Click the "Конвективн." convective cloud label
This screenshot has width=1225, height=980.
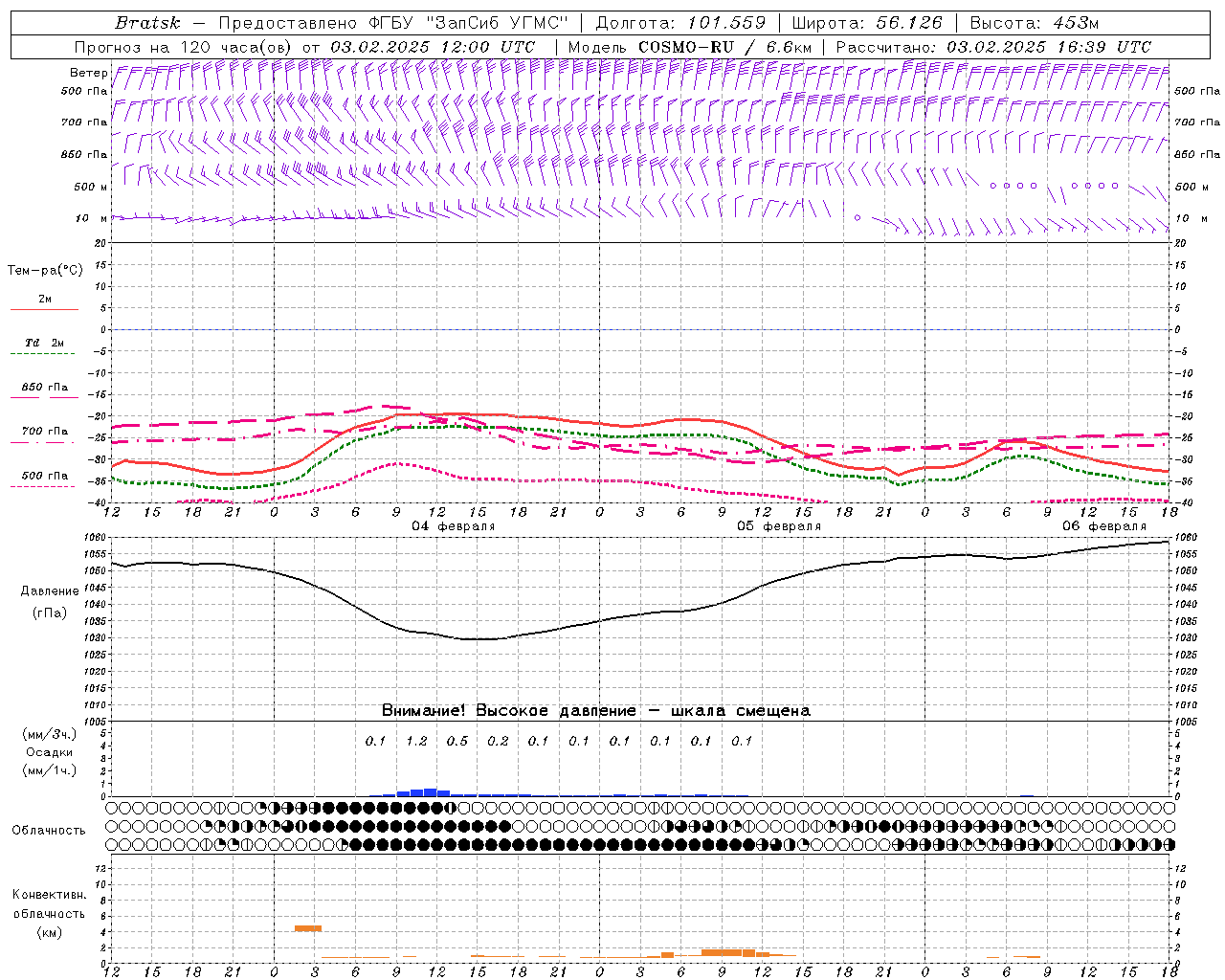point(49,895)
